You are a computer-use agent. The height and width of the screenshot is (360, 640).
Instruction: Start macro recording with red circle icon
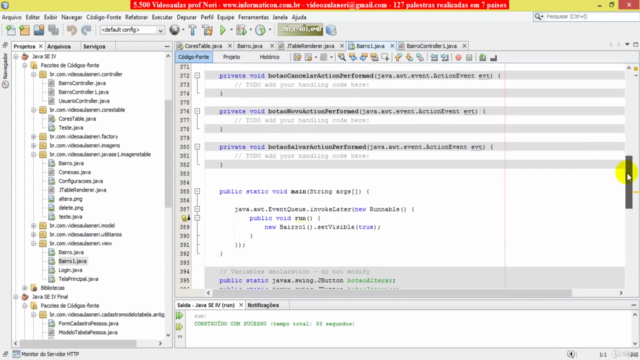pos(458,58)
